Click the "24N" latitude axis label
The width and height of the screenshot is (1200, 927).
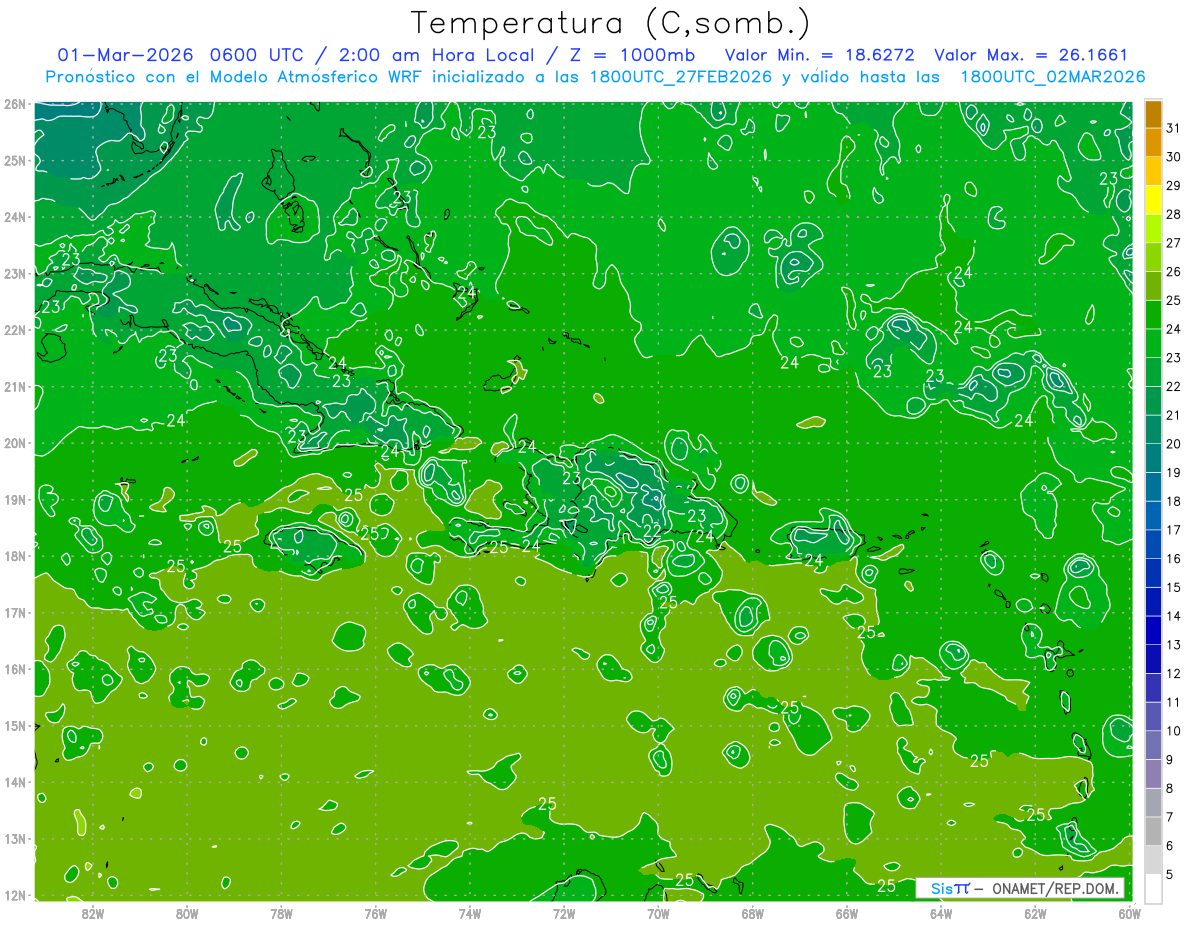click(x=14, y=217)
